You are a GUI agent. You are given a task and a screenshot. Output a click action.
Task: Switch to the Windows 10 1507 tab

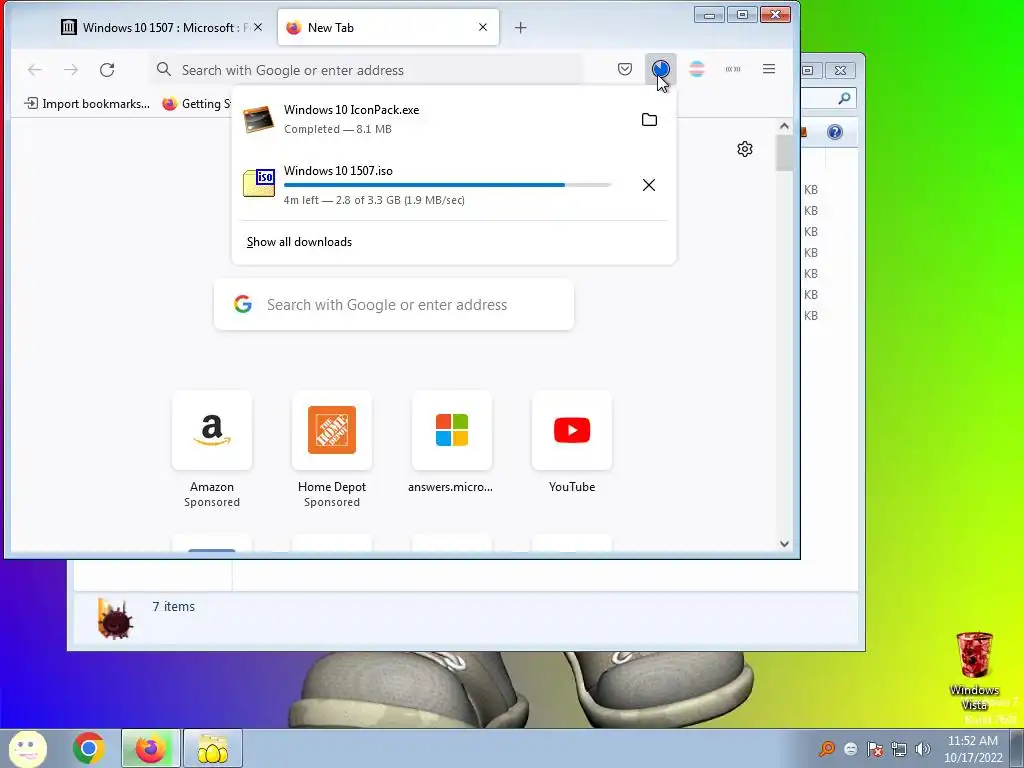click(161, 27)
